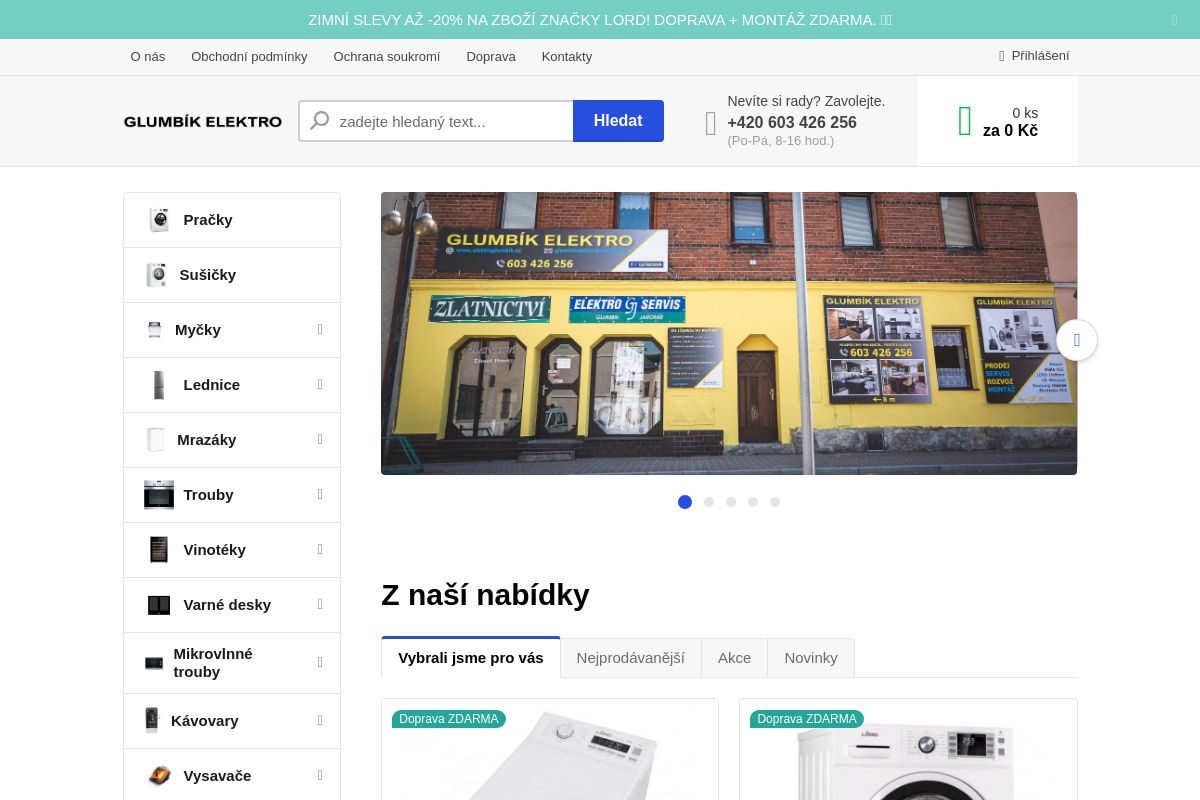1200x800 pixels.
Task: Click the magnifier icon in the search bar
Action: point(318,120)
